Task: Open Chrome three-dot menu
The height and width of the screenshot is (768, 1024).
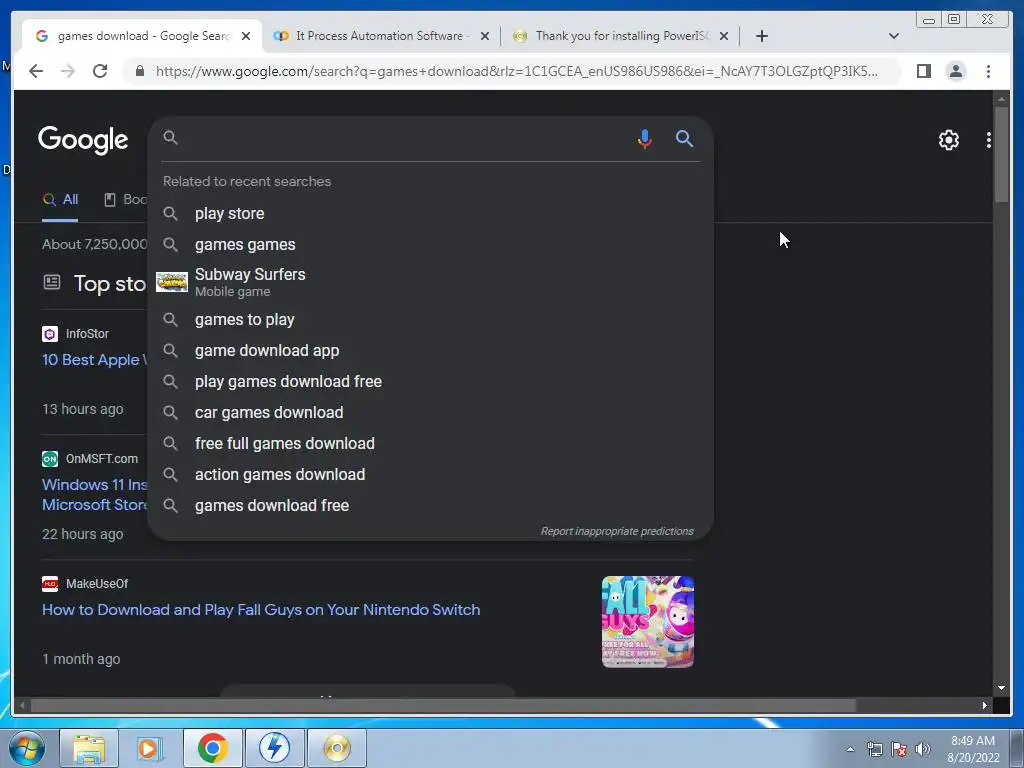Action: pyautogui.click(x=988, y=71)
